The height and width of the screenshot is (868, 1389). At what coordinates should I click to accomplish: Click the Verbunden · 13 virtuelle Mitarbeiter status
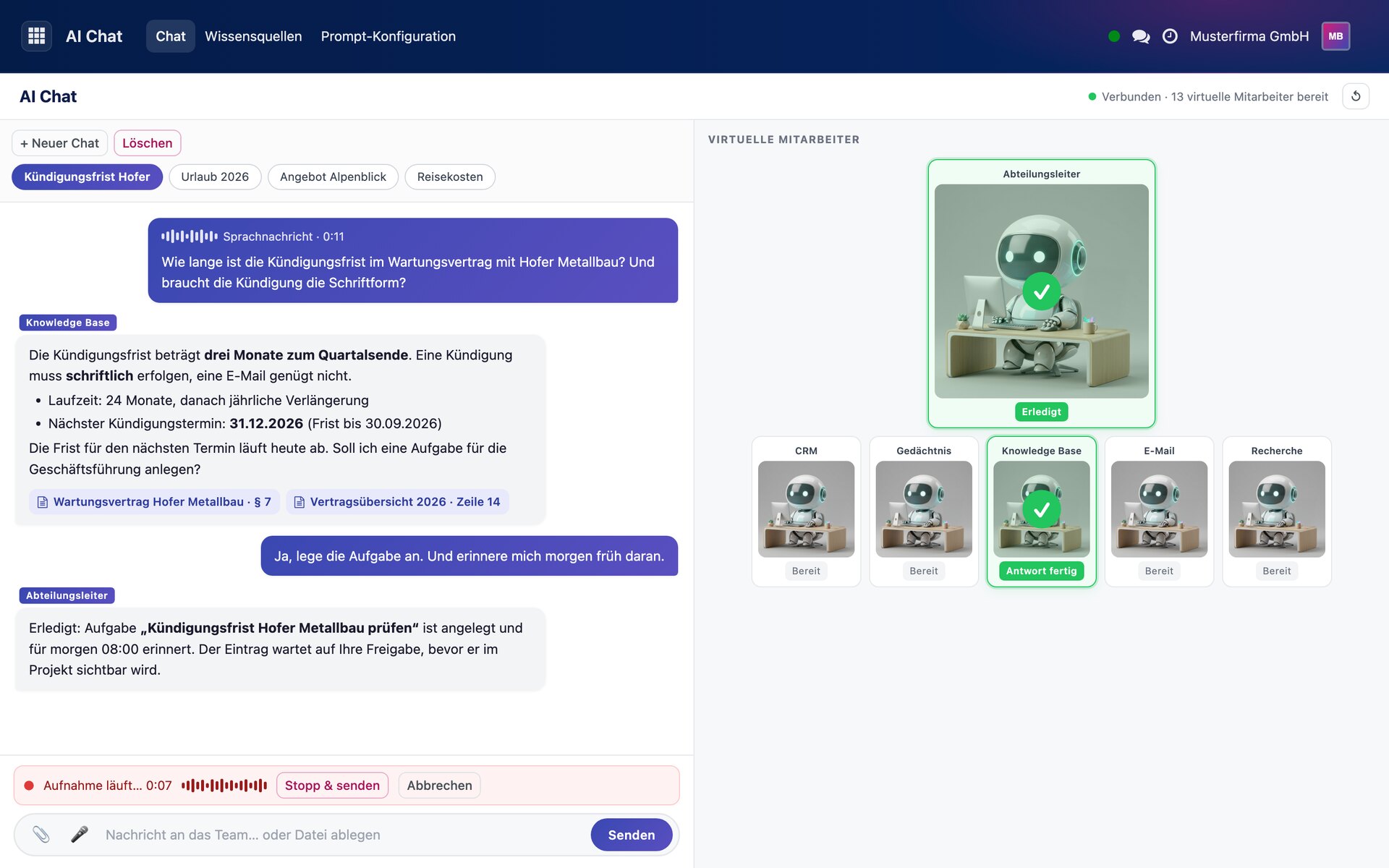pos(1208,97)
